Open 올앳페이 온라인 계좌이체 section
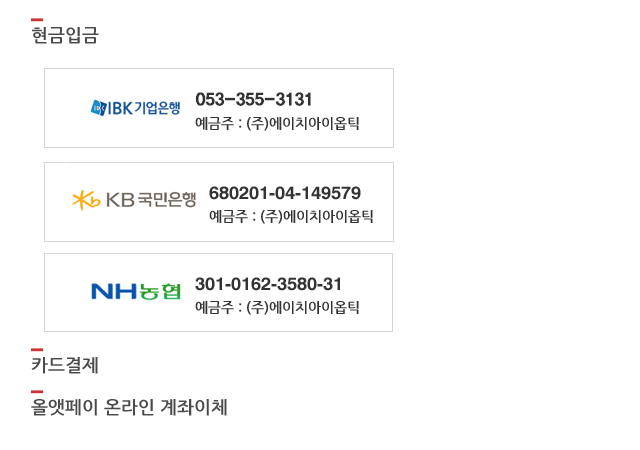The image size is (640, 450). pyautogui.click(x=129, y=407)
